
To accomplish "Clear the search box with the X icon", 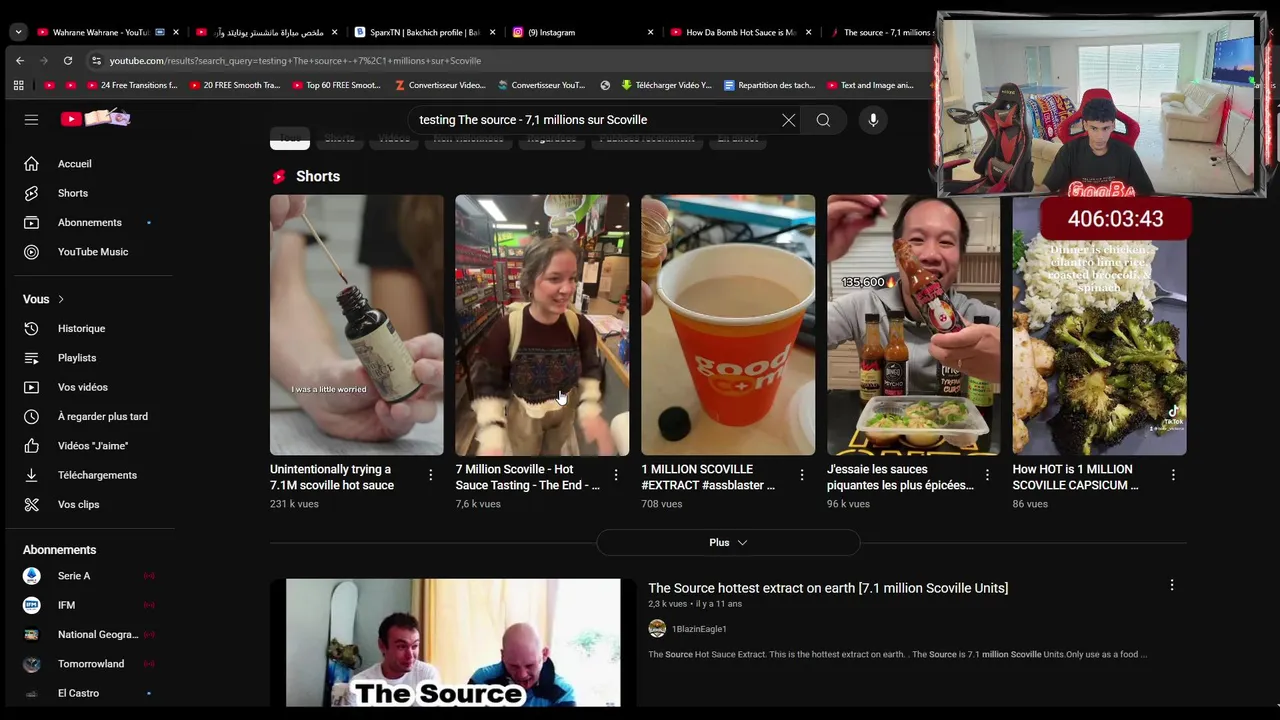I will 788,120.
